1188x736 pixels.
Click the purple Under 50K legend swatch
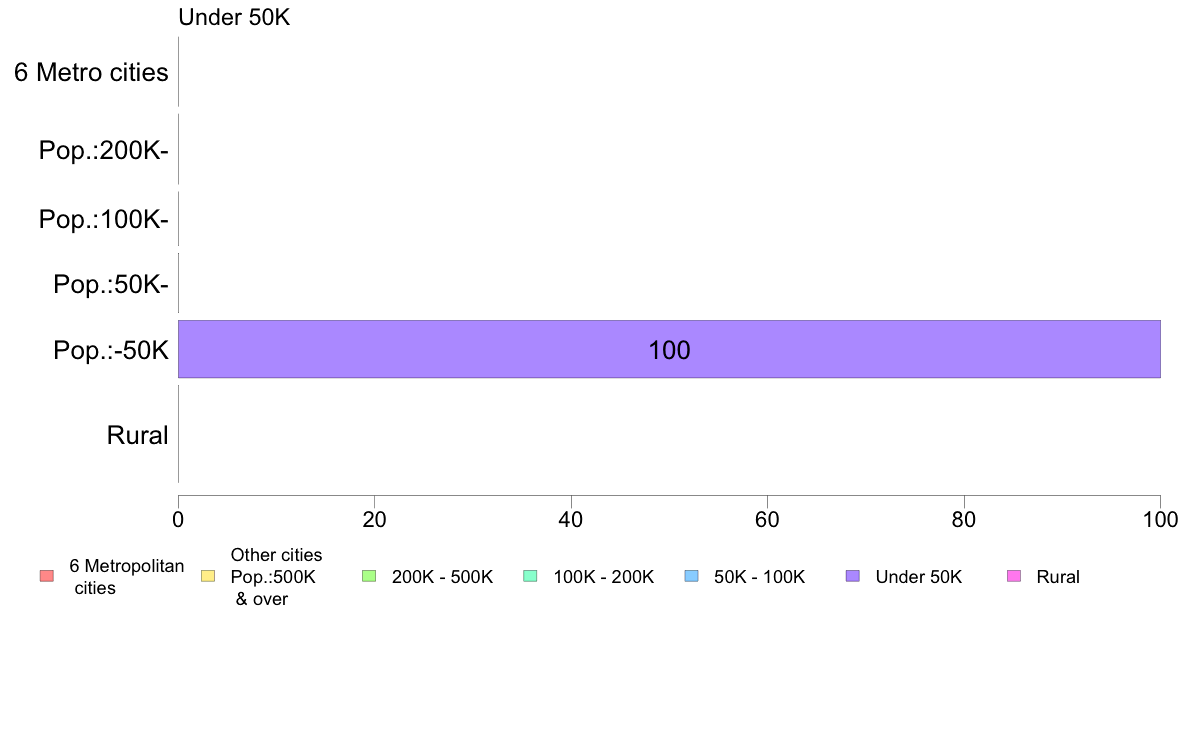click(852, 576)
